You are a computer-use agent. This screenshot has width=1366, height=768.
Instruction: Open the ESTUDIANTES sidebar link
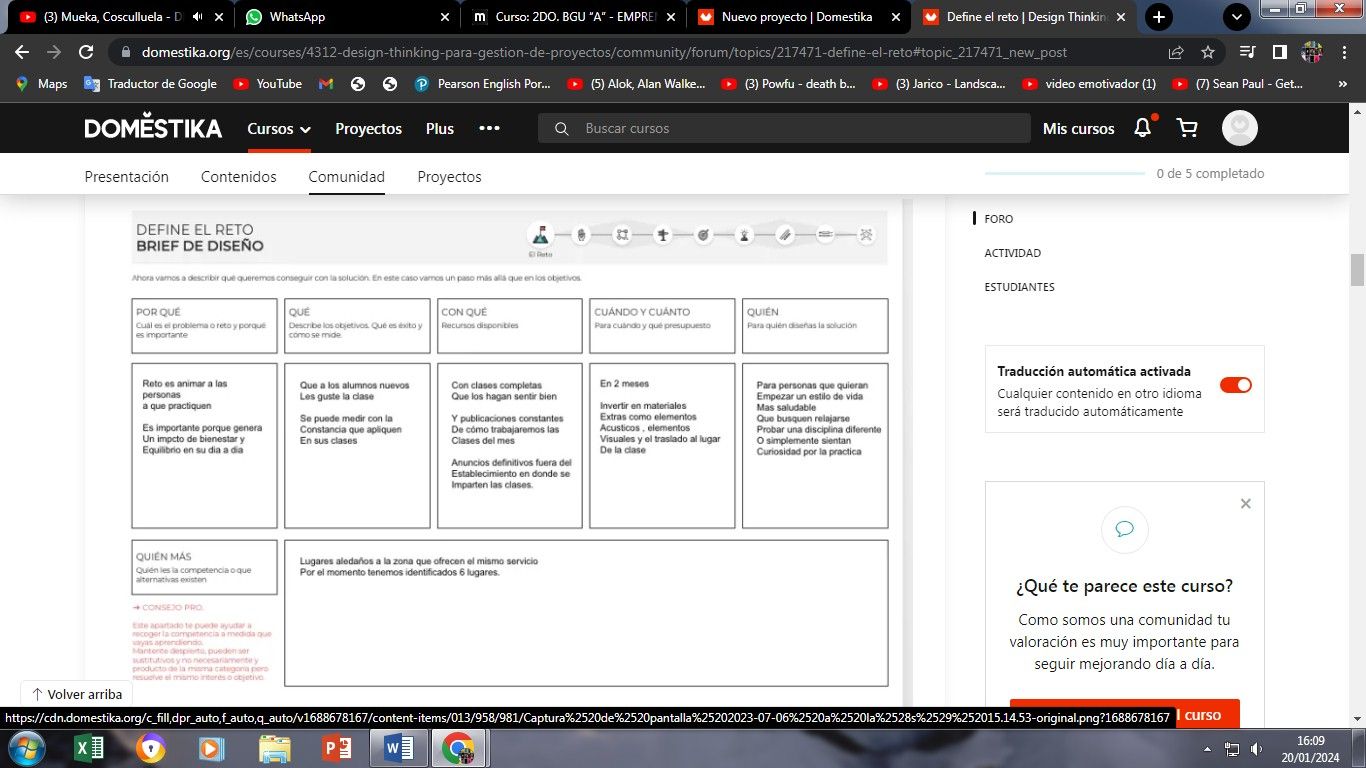pos(1019,287)
